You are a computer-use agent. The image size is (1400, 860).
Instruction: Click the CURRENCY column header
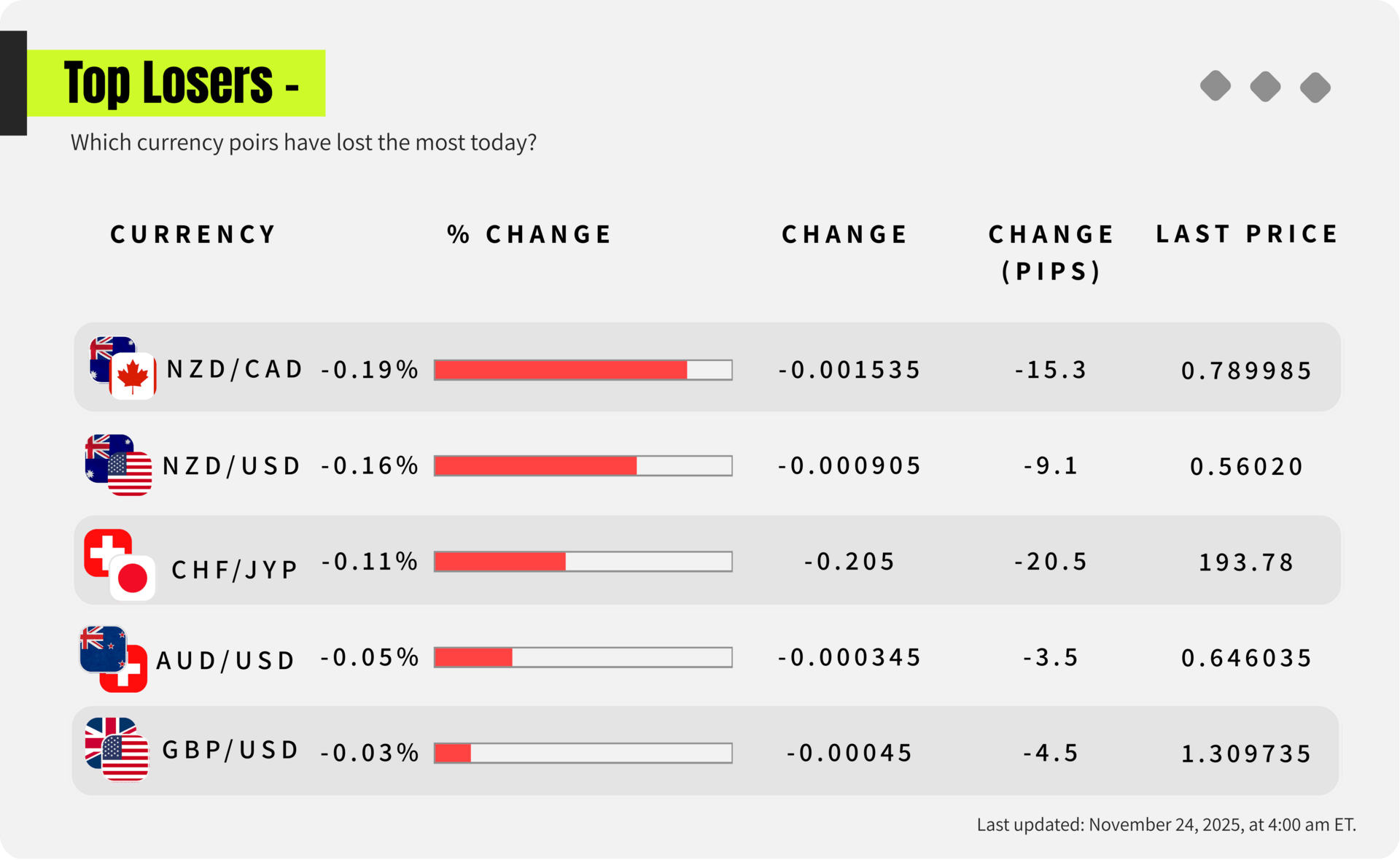(193, 234)
